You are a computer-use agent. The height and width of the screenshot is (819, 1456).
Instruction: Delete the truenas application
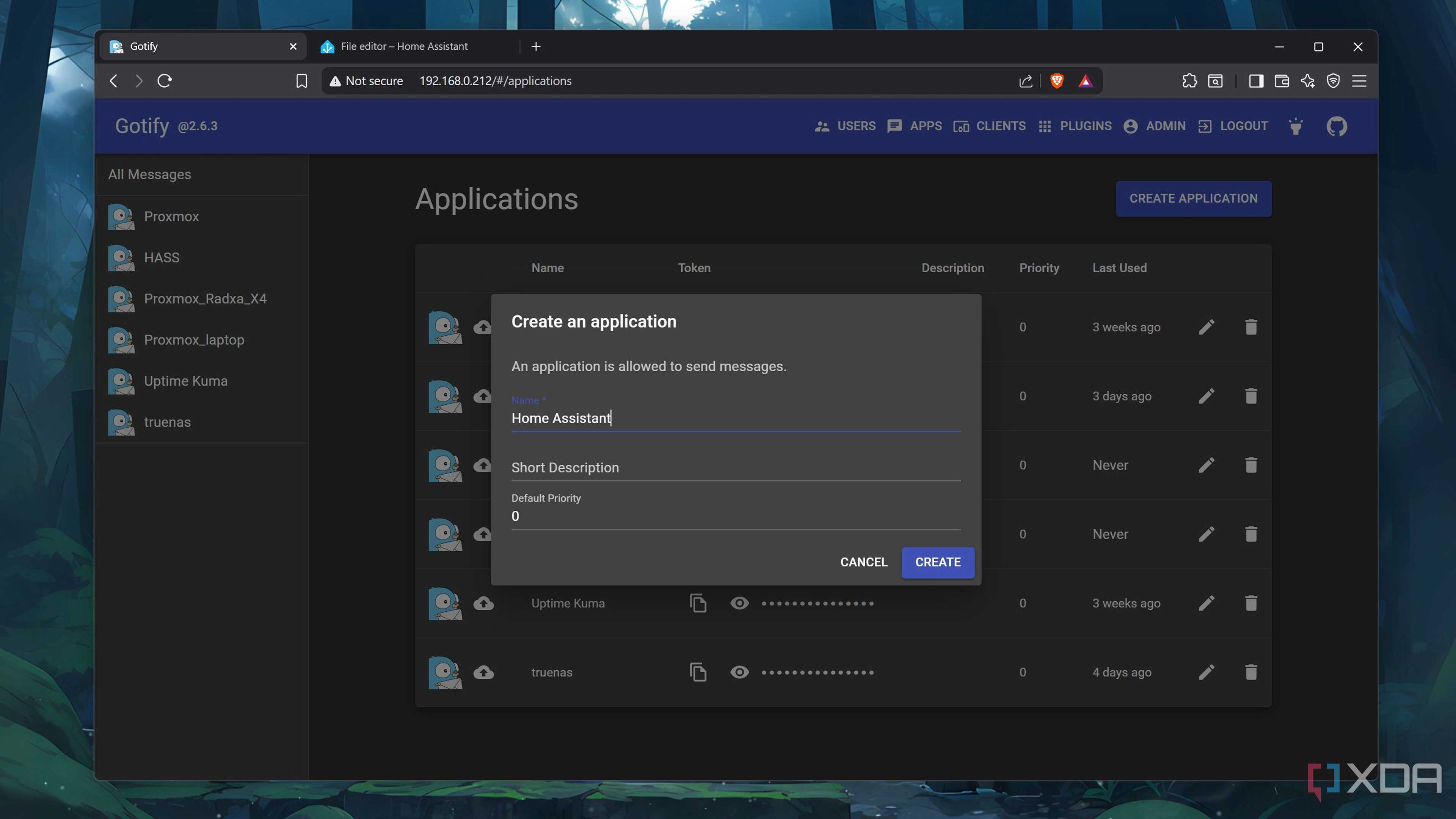coord(1251,672)
